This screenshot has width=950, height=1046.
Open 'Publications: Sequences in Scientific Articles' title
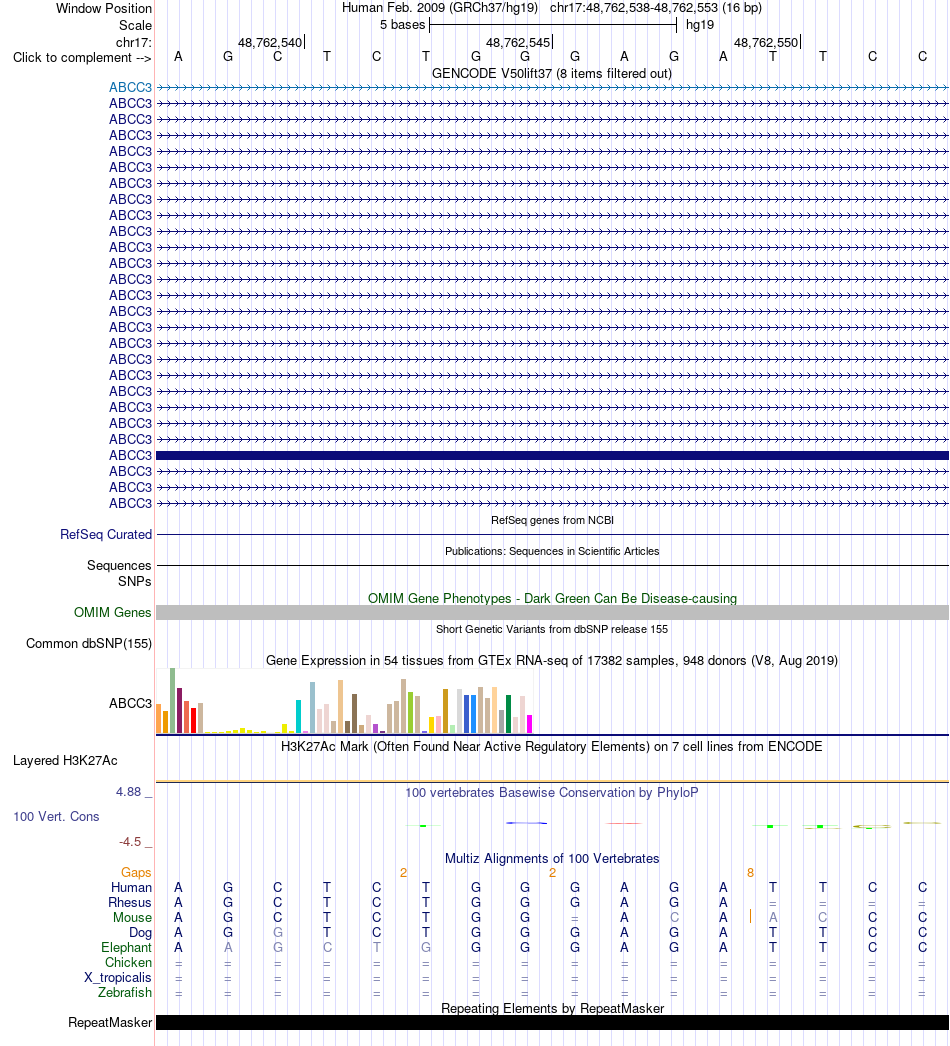point(552,551)
